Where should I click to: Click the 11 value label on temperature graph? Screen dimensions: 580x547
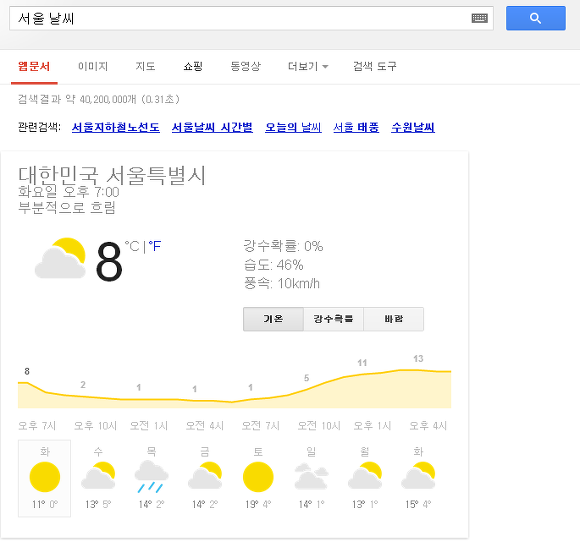[x=362, y=363]
